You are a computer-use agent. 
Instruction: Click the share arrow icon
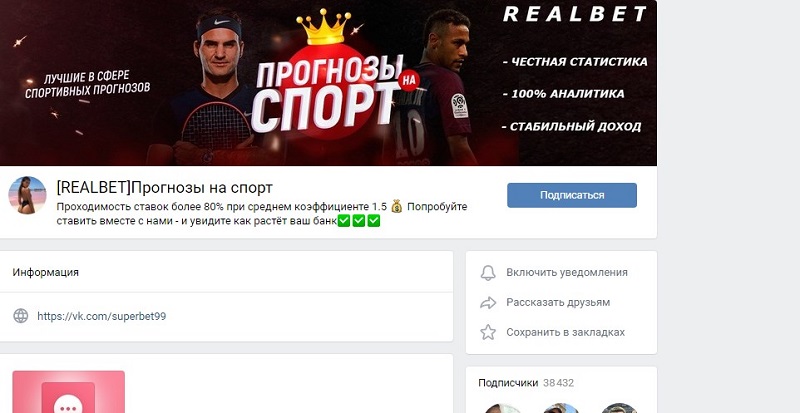(488, 303)
